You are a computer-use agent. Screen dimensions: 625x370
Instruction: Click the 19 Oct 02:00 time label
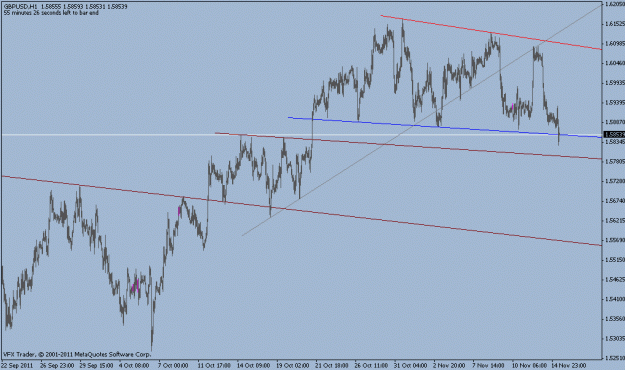tap(293, 365)
